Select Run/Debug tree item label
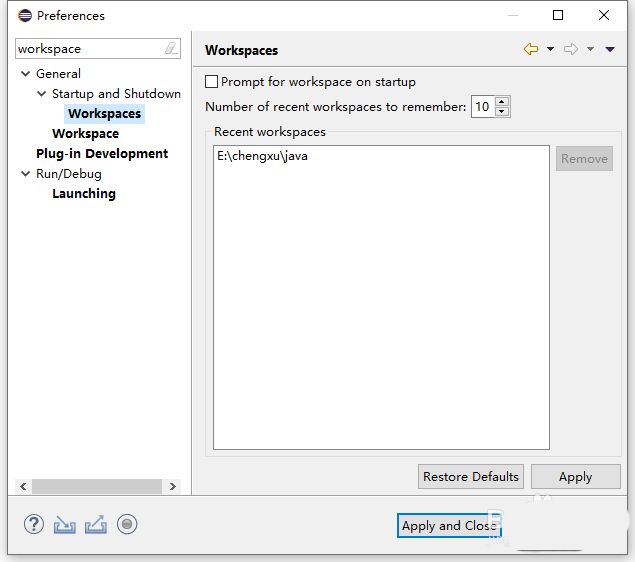Screen dimensions: 635x562 tap(69, 174)
